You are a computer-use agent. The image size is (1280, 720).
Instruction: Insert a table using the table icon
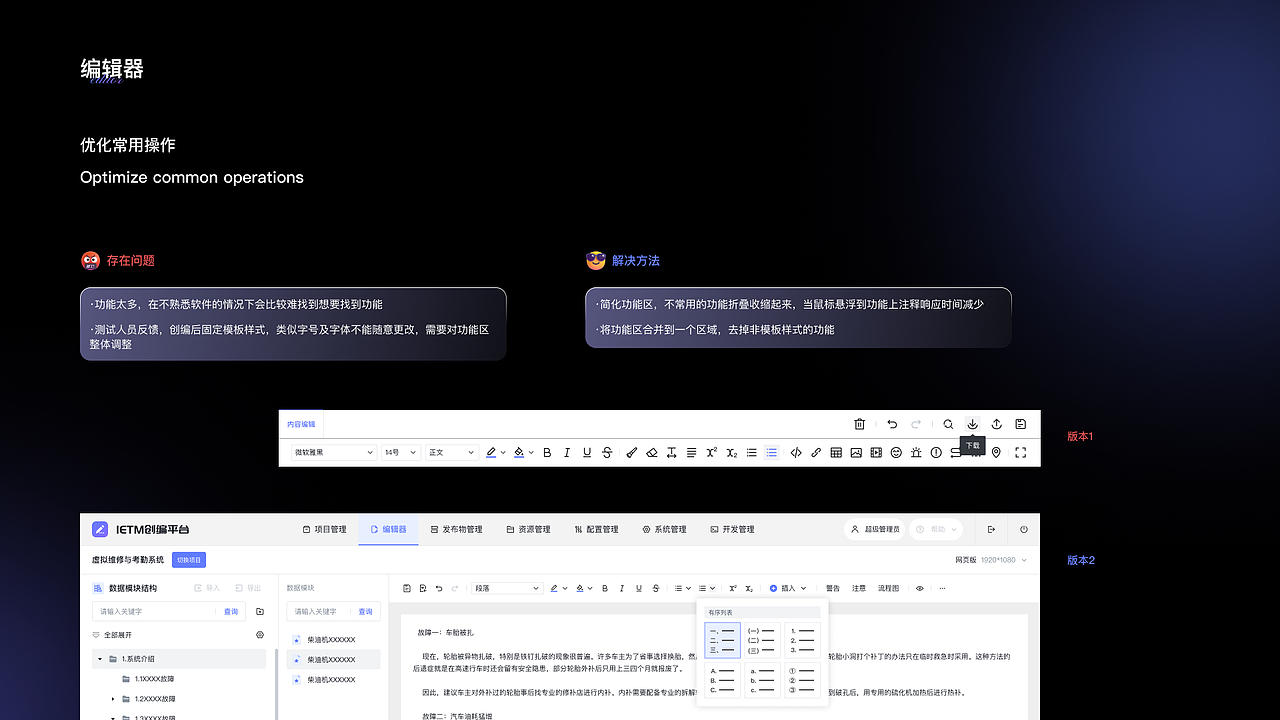836,452
